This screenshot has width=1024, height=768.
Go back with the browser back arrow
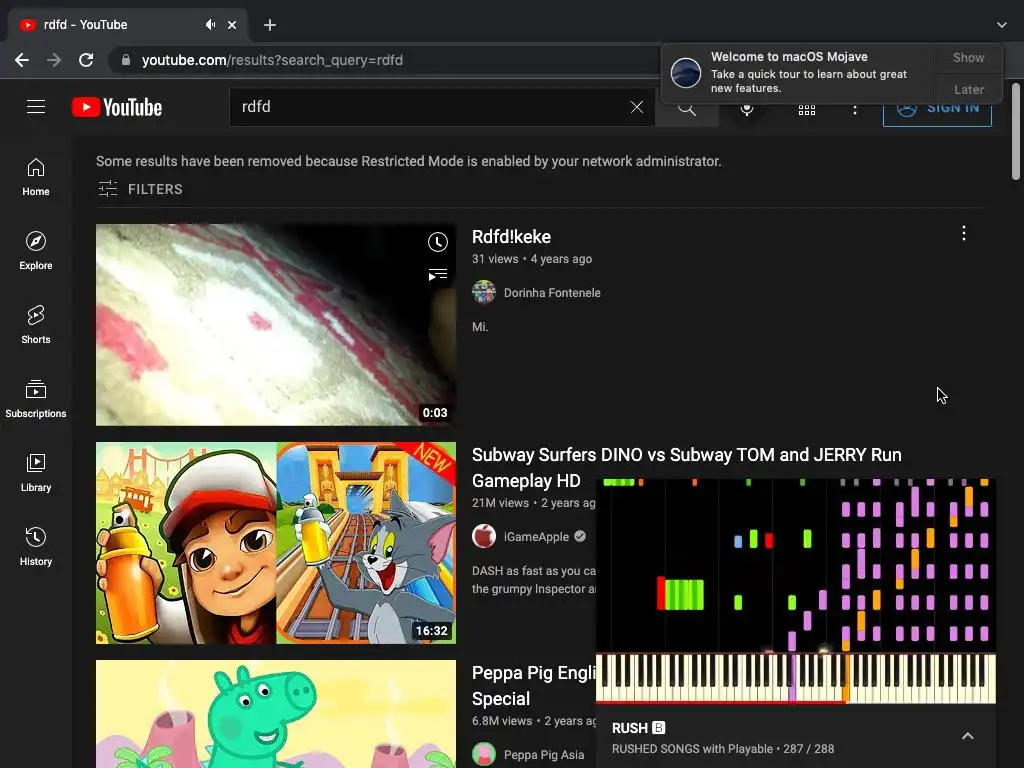coord(22,60)
